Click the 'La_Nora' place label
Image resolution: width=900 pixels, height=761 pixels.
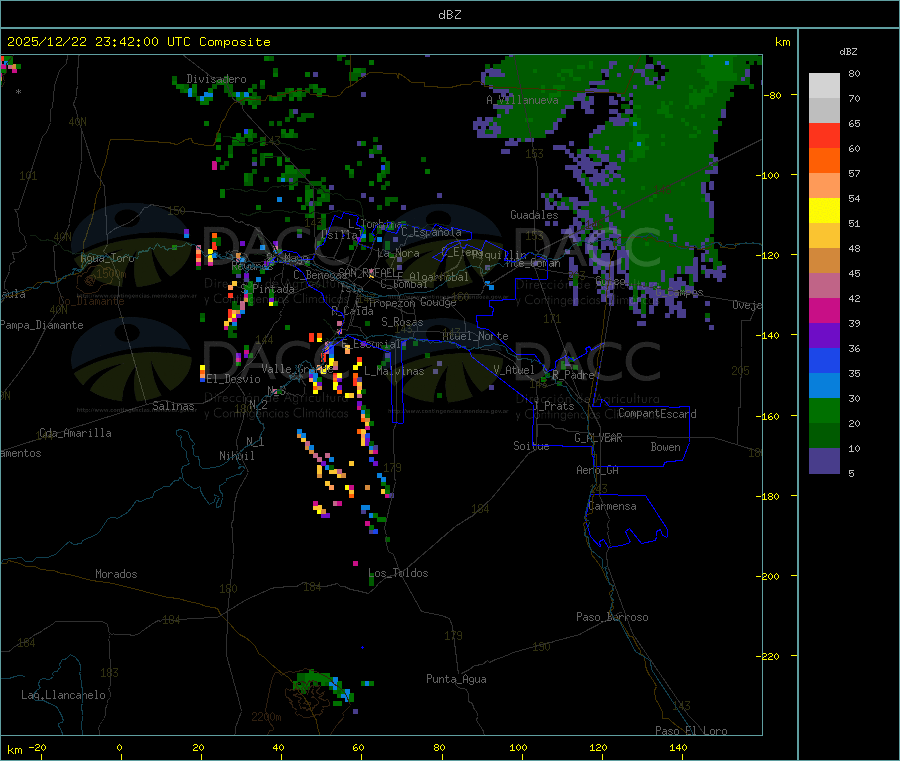398,253
